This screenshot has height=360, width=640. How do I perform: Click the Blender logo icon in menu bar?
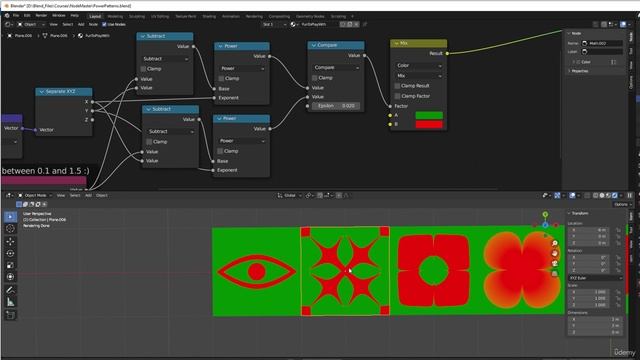pyautogui.click(x=7, y=16)
